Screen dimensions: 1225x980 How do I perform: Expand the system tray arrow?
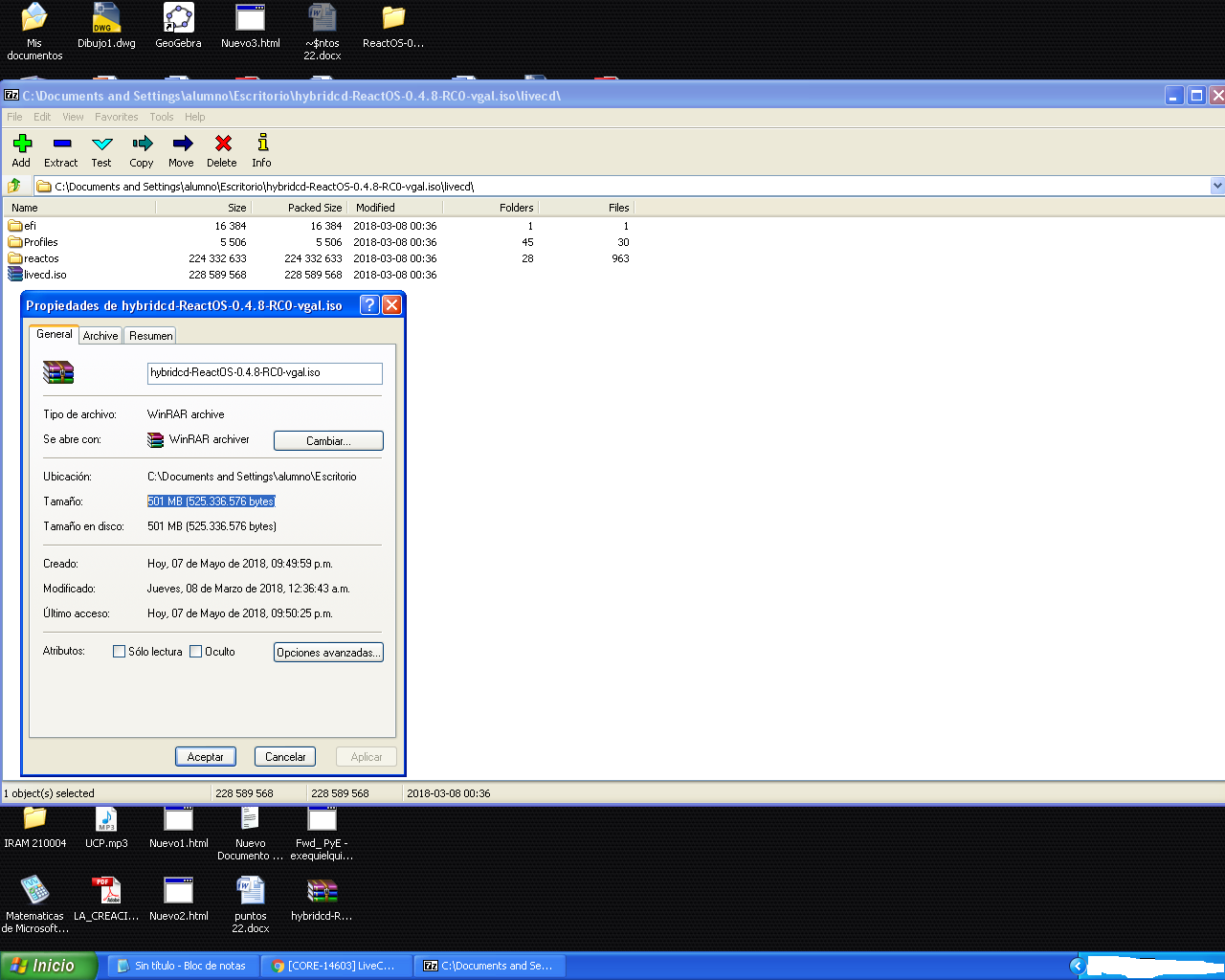coord(1077,966)
